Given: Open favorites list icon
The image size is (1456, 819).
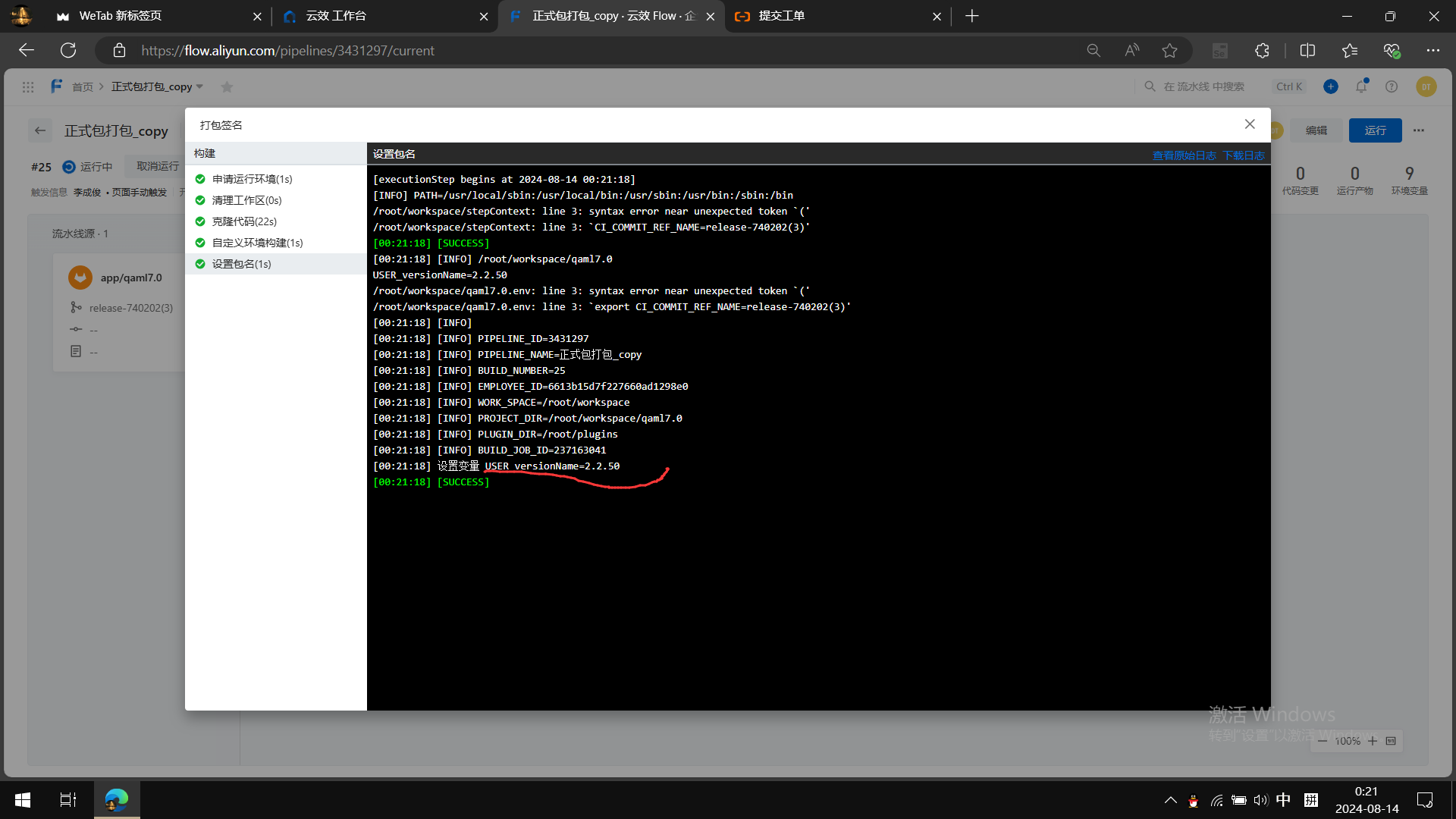Looking at the screenshot, I should pos(1349,50).
